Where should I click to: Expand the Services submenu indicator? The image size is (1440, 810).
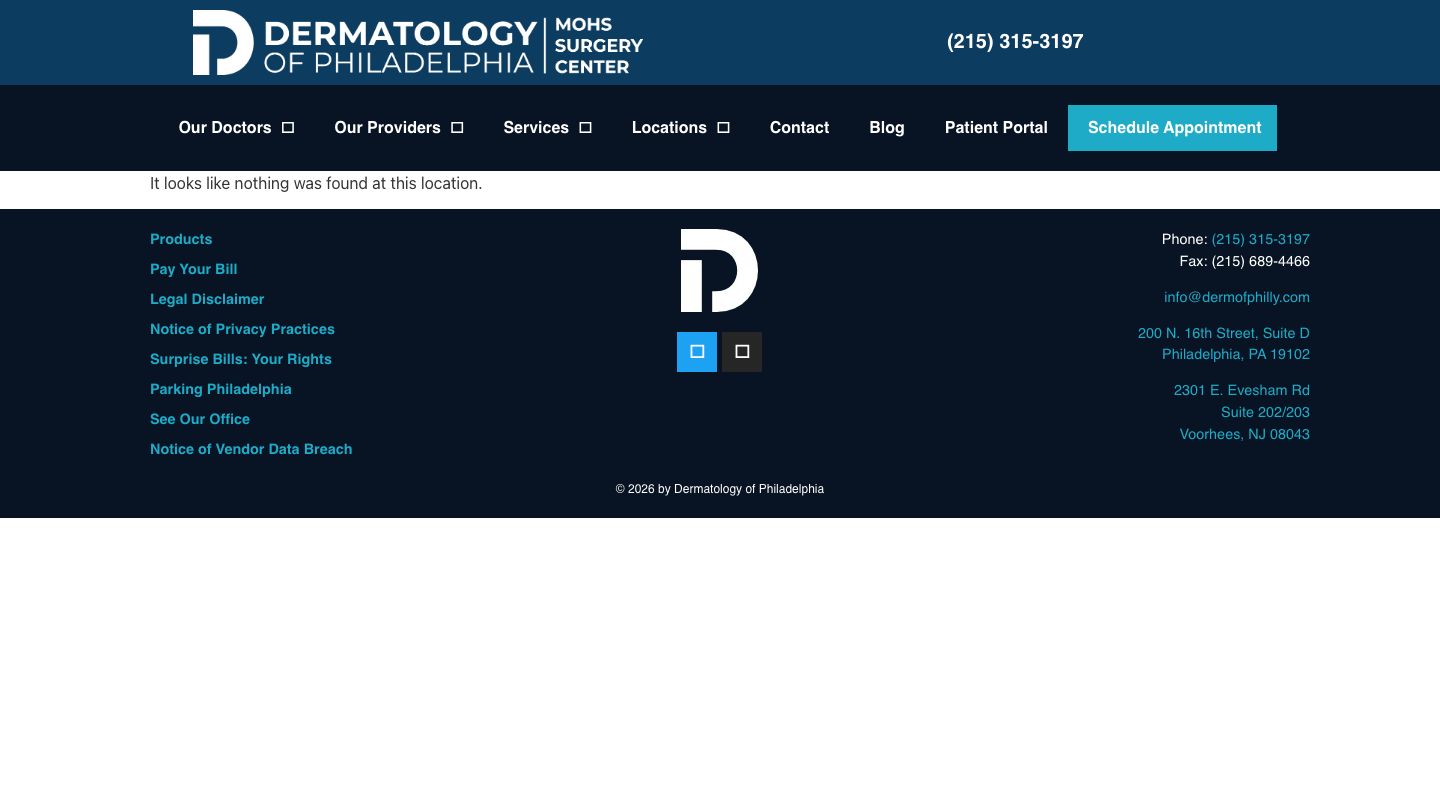(585, 127)
